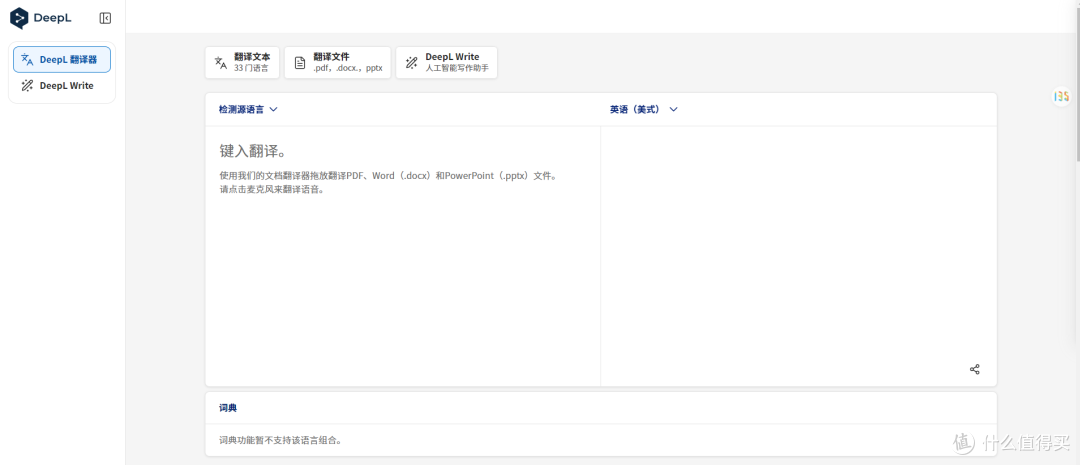Click the DeepL logo in sidebar
1080x465 pixels.
click(x=41, y=18)
